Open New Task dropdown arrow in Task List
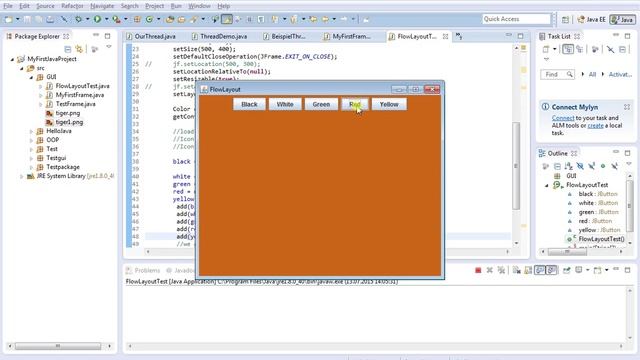Image resolution: width=640 pixels, height=360 pixels. pos(554,49)
